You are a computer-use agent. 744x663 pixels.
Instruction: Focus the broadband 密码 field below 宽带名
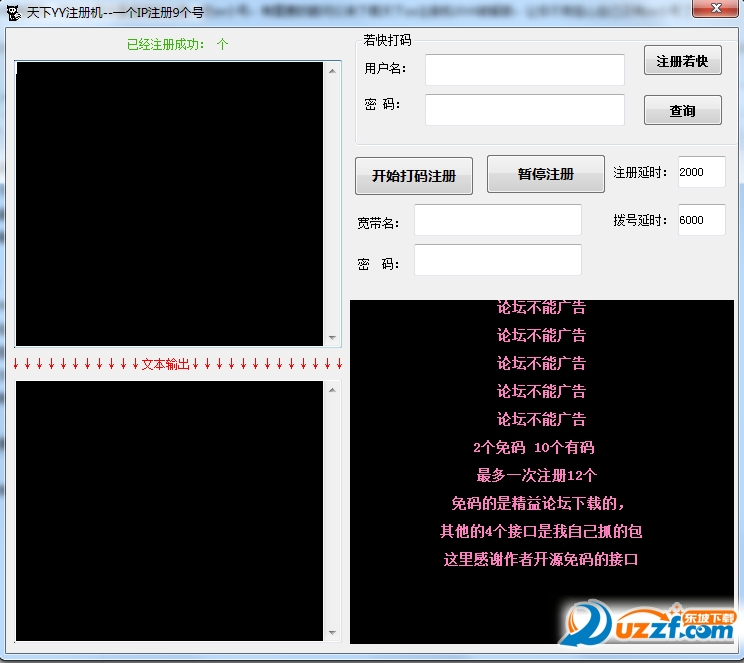pyautogui.click(x=498, y=260)
